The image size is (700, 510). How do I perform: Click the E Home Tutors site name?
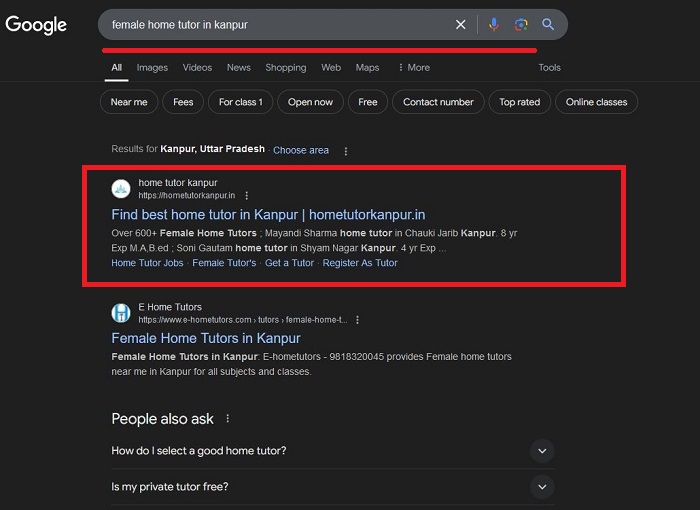point(170,307)
